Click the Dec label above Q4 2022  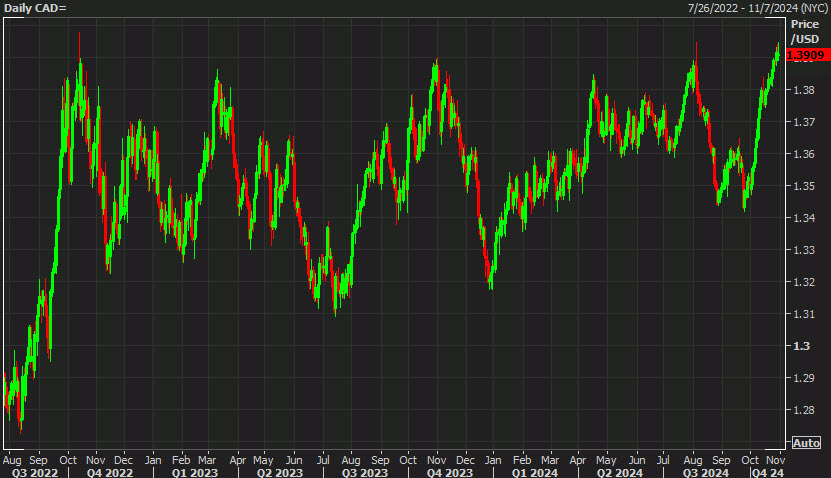point(123,459)
